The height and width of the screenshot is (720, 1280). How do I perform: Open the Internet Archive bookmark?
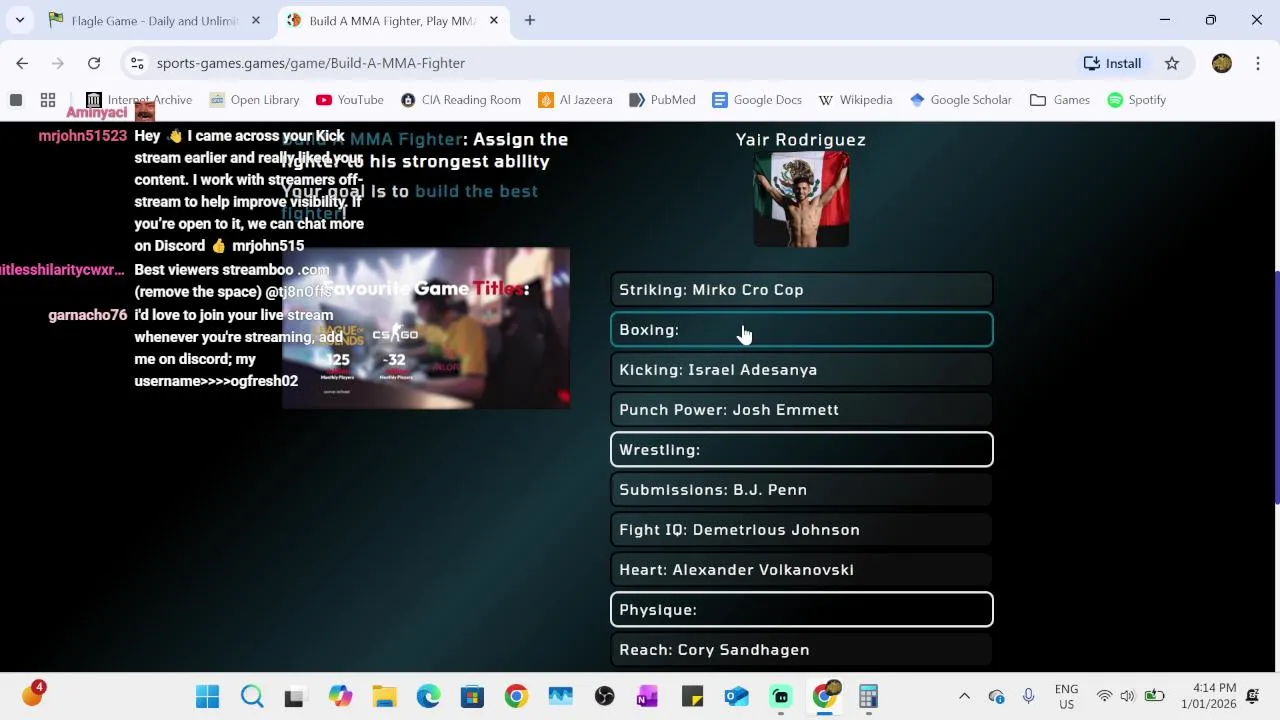tap(139, 100)
